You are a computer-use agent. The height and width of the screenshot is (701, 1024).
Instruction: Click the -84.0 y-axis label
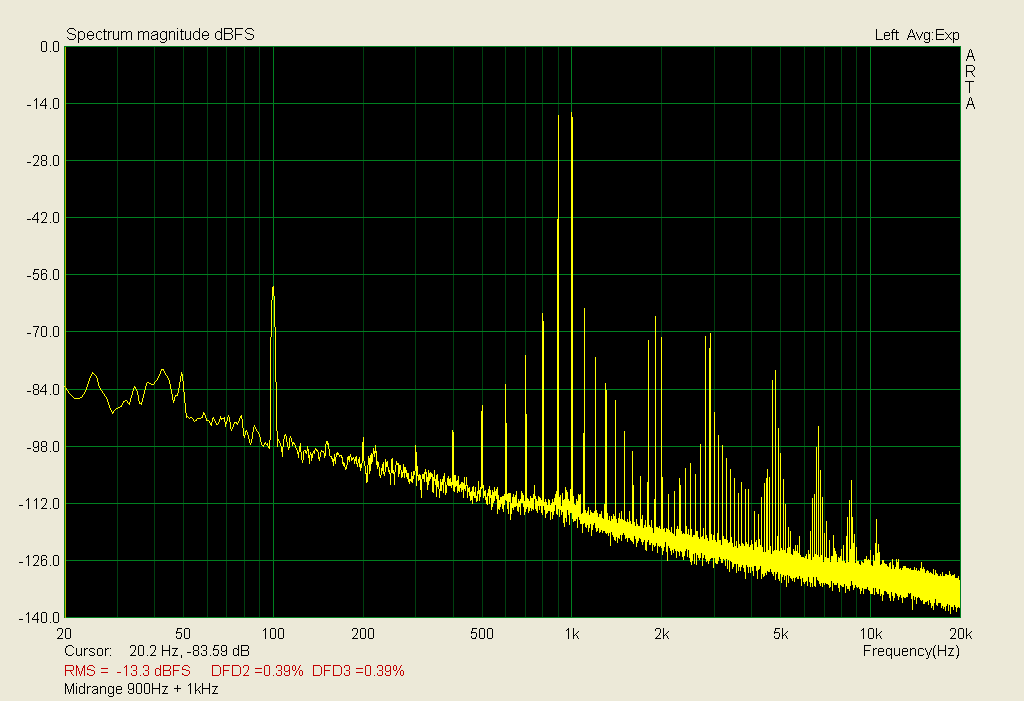pos(43,389)
